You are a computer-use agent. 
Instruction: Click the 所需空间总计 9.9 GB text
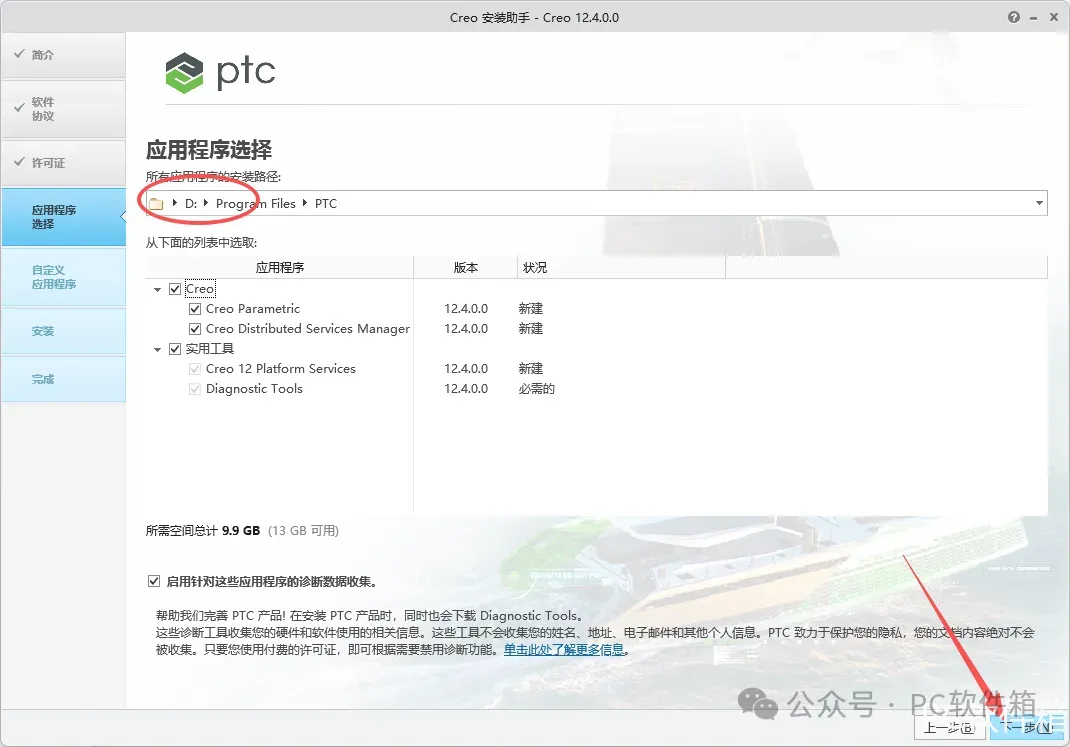(203, 531)
